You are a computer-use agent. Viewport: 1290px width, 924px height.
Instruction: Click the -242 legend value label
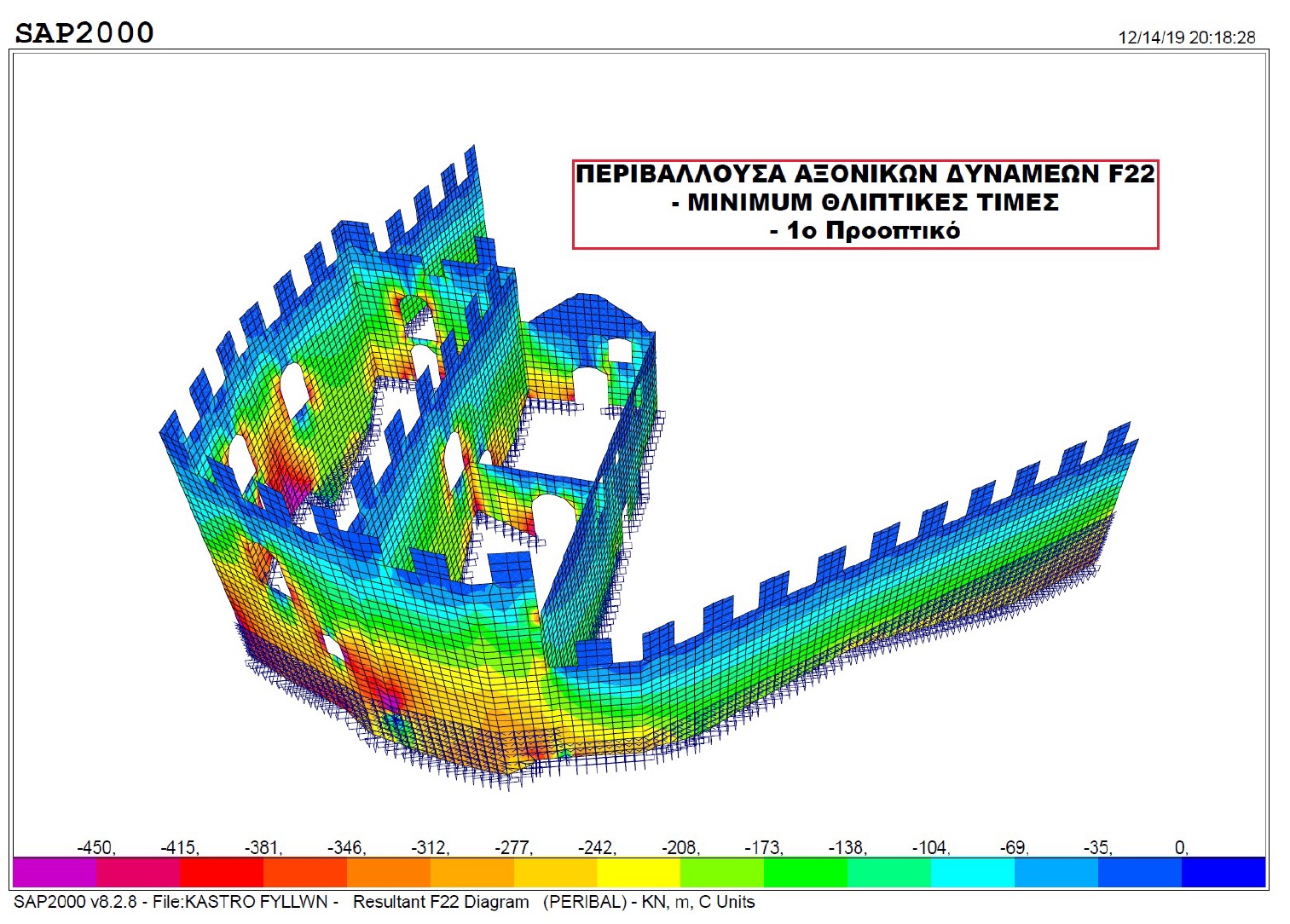tap(597, 847)
